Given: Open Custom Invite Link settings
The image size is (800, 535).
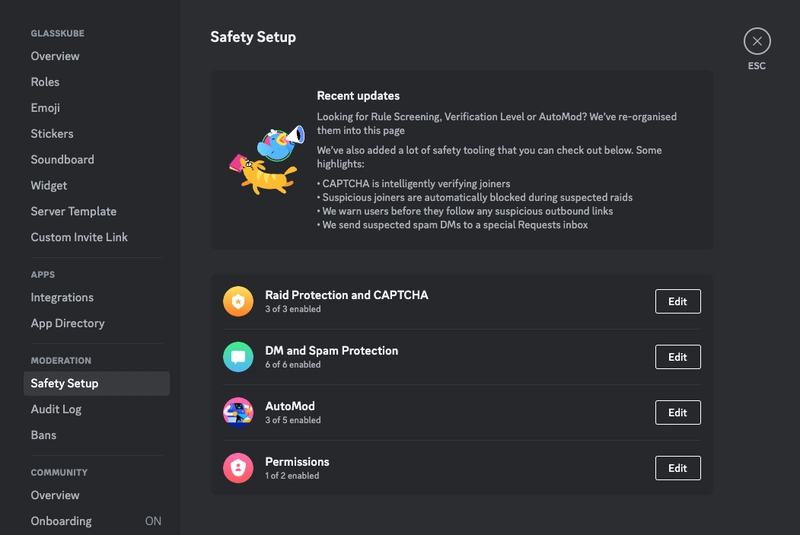Looking at the screenshot, I should (x=96, y=237).
